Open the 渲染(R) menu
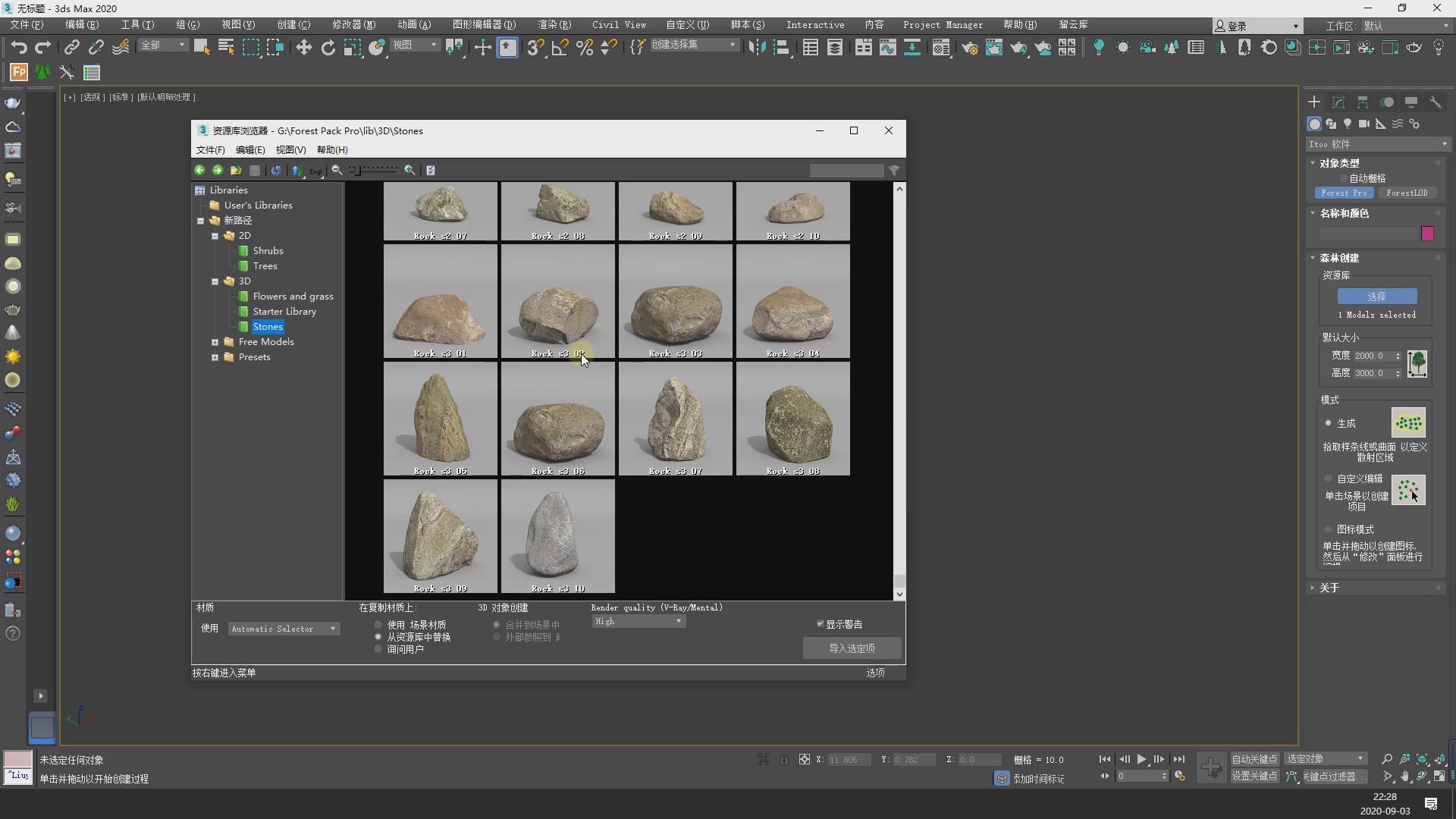 click(x=554, y=25)
